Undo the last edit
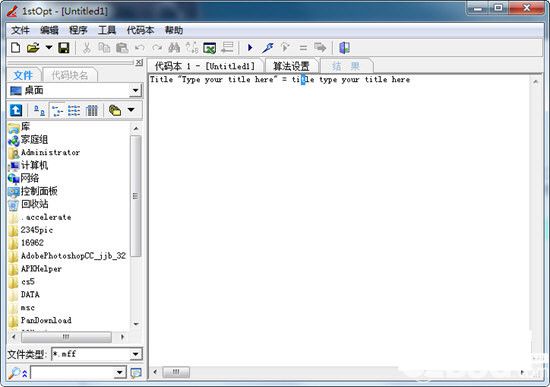 [140, 48]
